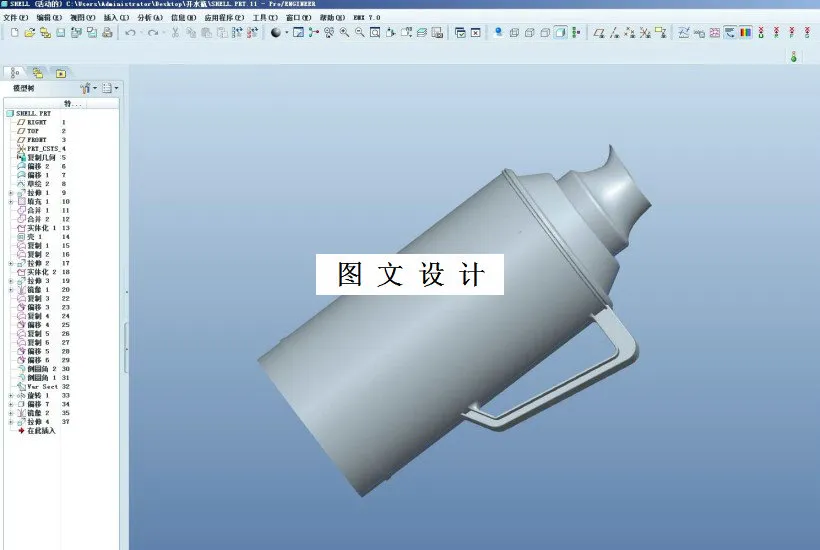The width and height of the screenshot is (820, 550).
Task: Select SHELL.PRT root in model tree
Action: (29, 113)
